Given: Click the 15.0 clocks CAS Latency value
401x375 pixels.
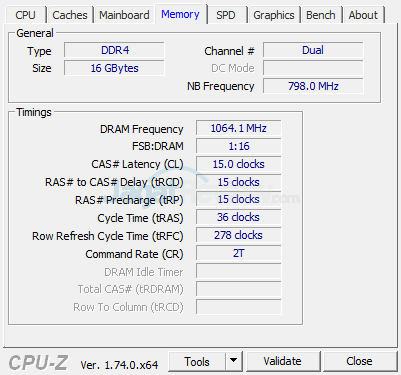Looking at the screenshot, I should (x=239, y=164).
